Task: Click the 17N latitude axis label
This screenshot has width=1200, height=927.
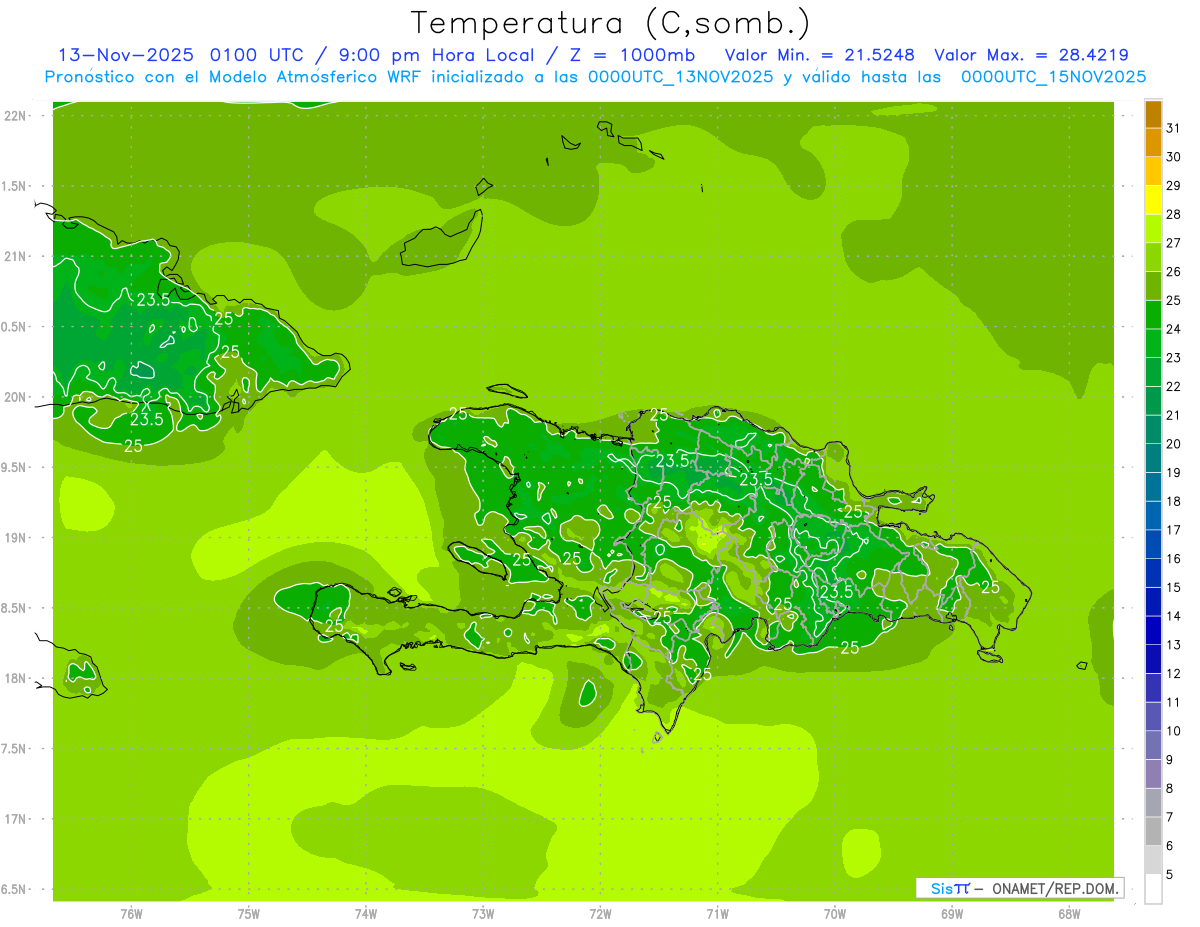Action: tap(16, 819)
